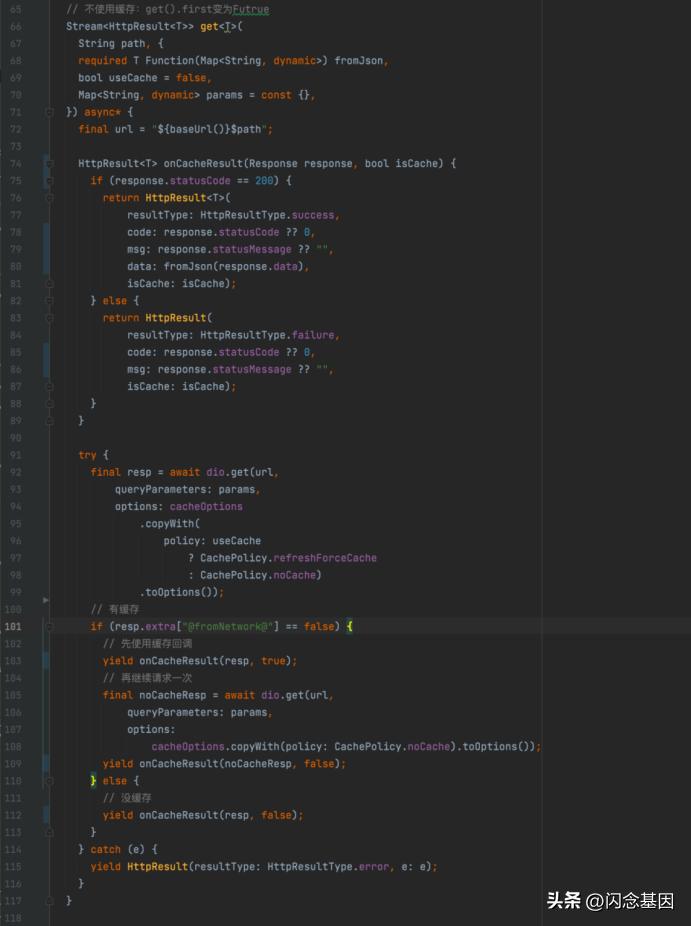Click 'queryParameters: params' on line 93
691x926 pixels.
tap(185, 490)
